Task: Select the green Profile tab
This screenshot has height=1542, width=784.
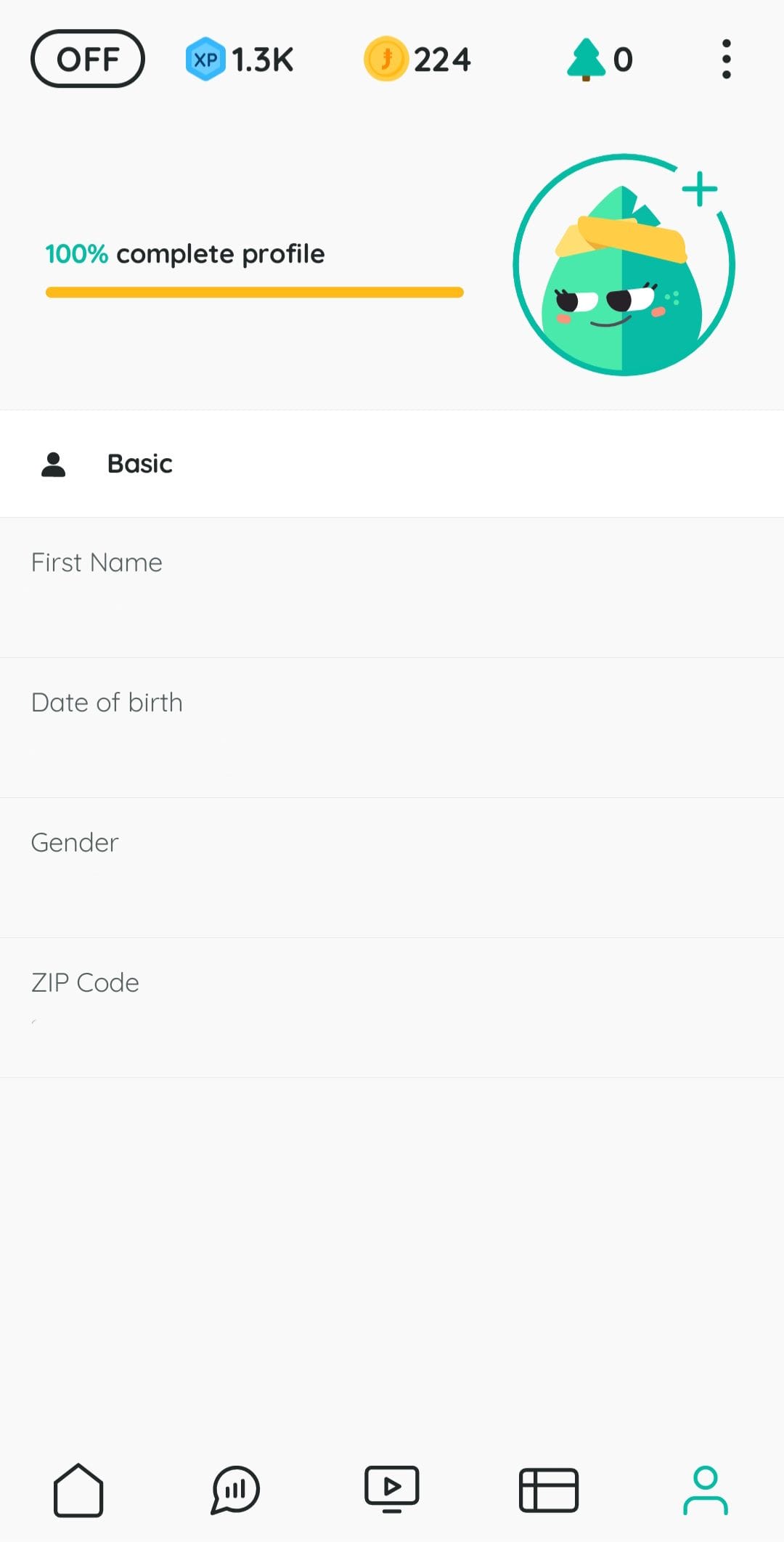Action: coord(705,1490)
